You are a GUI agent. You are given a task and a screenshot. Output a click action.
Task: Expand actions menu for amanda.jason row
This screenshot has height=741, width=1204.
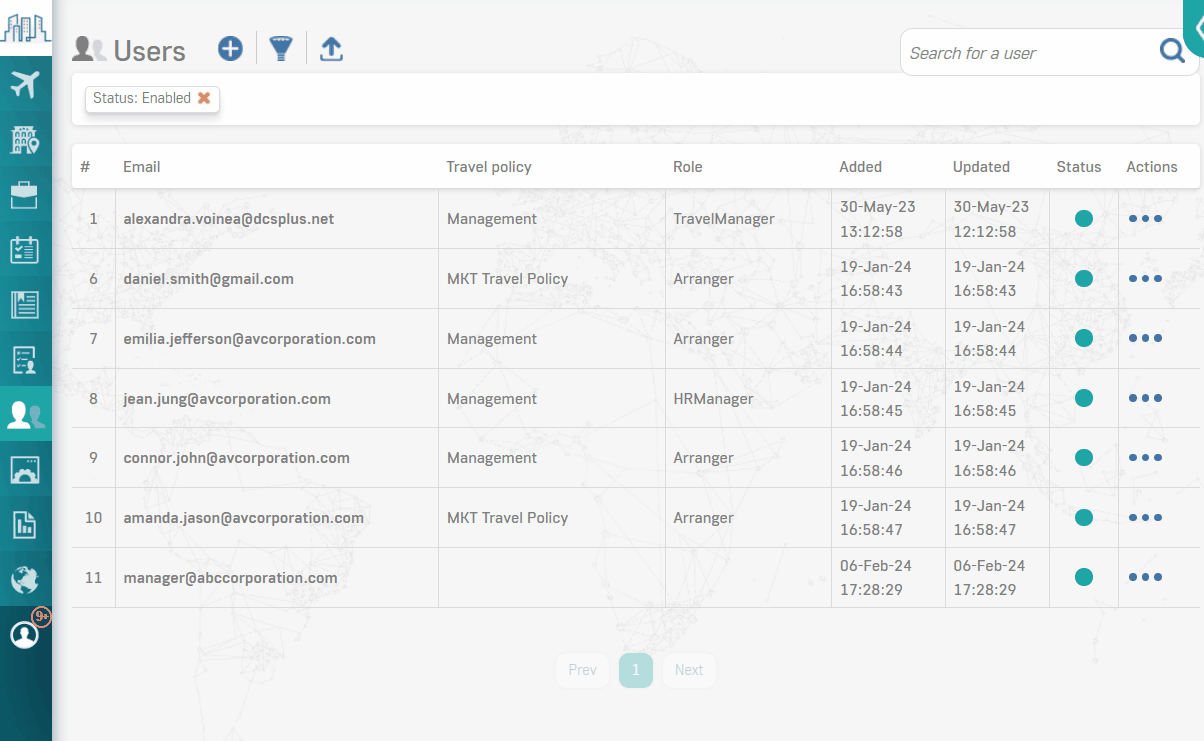1145,518
